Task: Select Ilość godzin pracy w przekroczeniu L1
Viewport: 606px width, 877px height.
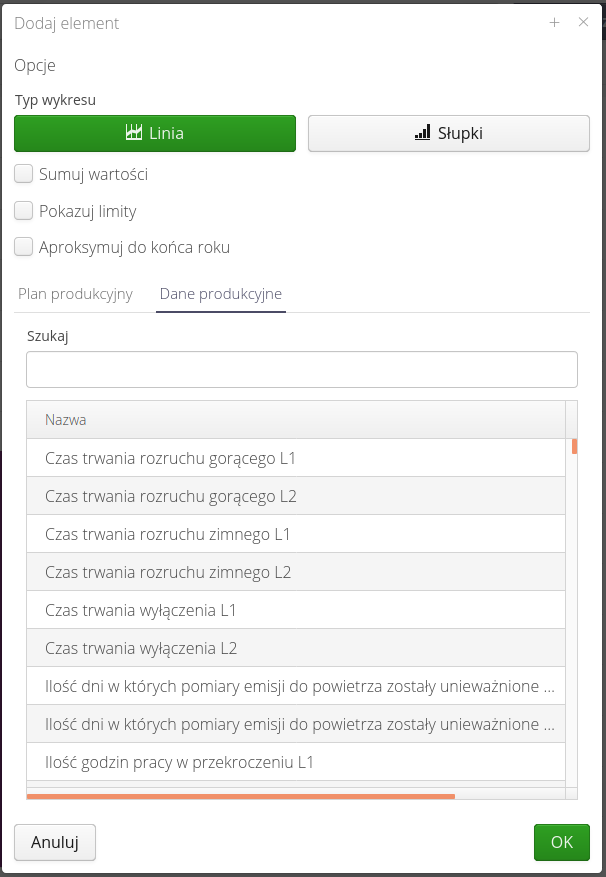Action: pos(179,762)
